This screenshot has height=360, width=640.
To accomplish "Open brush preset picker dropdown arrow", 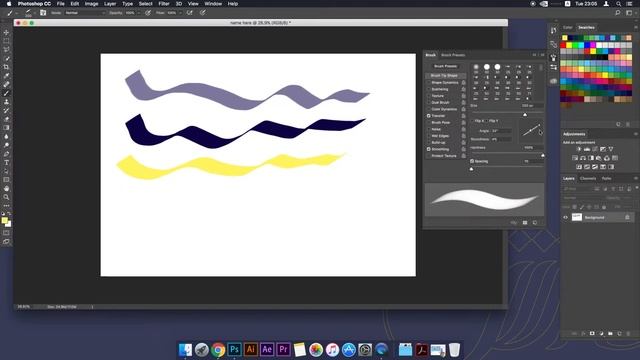I will pos(34,13).
